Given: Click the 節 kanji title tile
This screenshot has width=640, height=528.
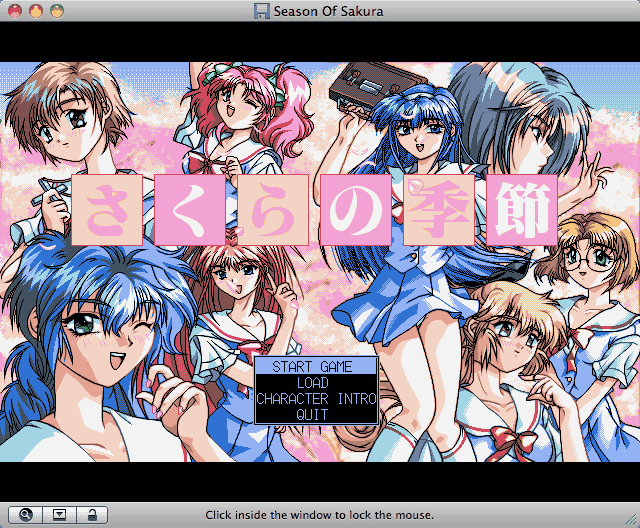Looking at the screenshot, I should tap(523, 210).
